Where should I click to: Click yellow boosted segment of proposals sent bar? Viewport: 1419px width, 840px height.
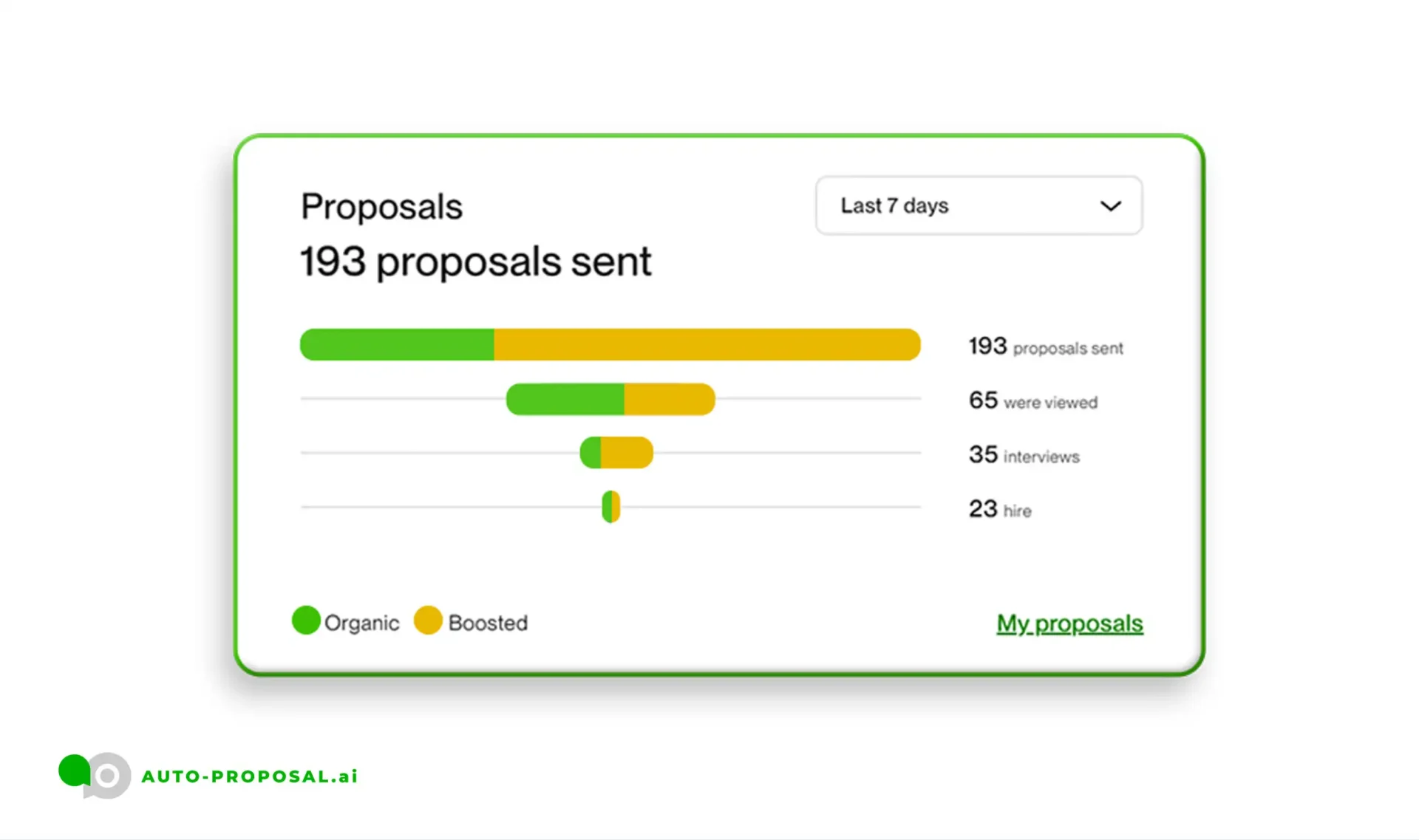[x=706, y=345]
